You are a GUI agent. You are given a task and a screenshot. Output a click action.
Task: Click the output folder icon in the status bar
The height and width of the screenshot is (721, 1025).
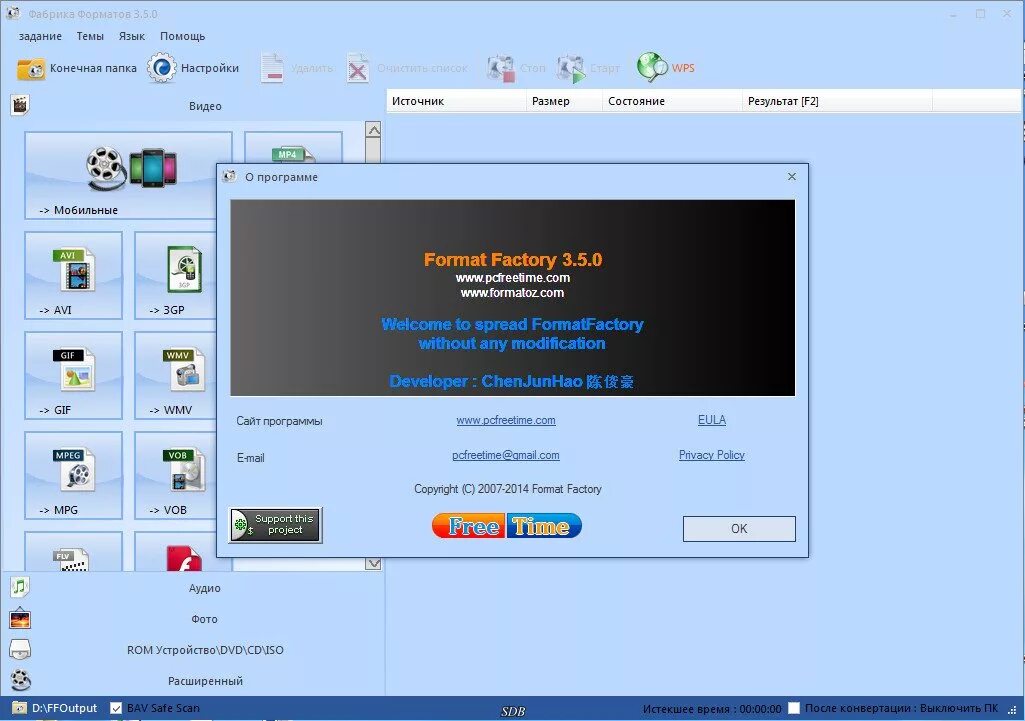(19, 708)
